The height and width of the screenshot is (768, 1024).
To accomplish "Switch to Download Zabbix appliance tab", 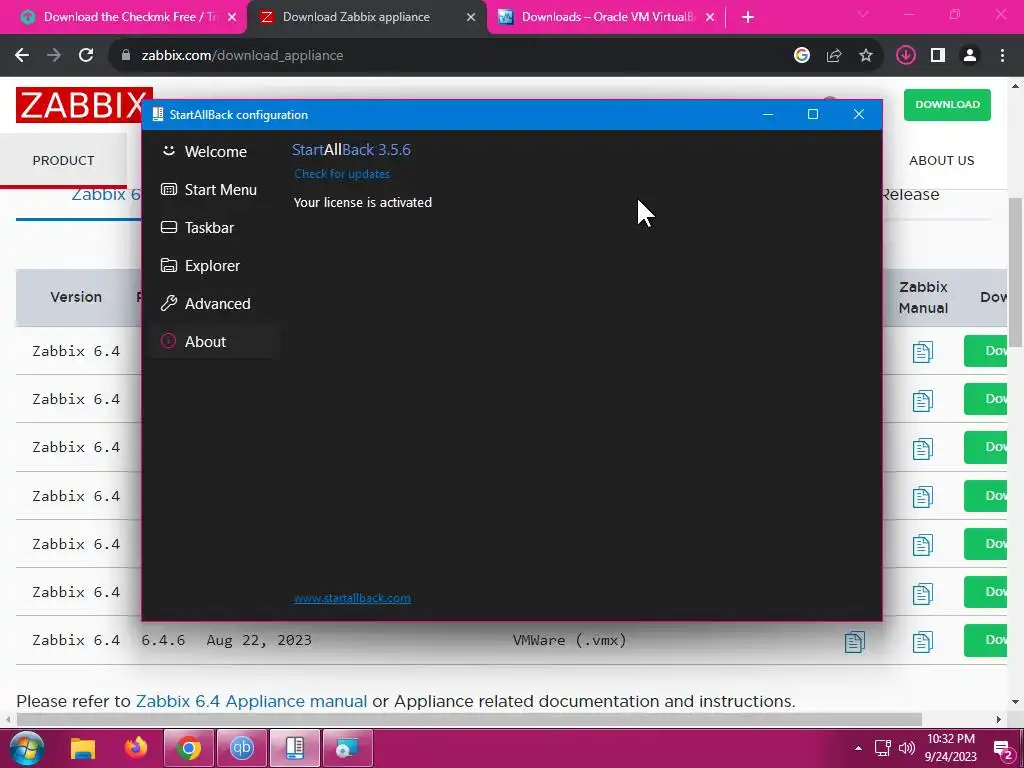I will [366, 17].
